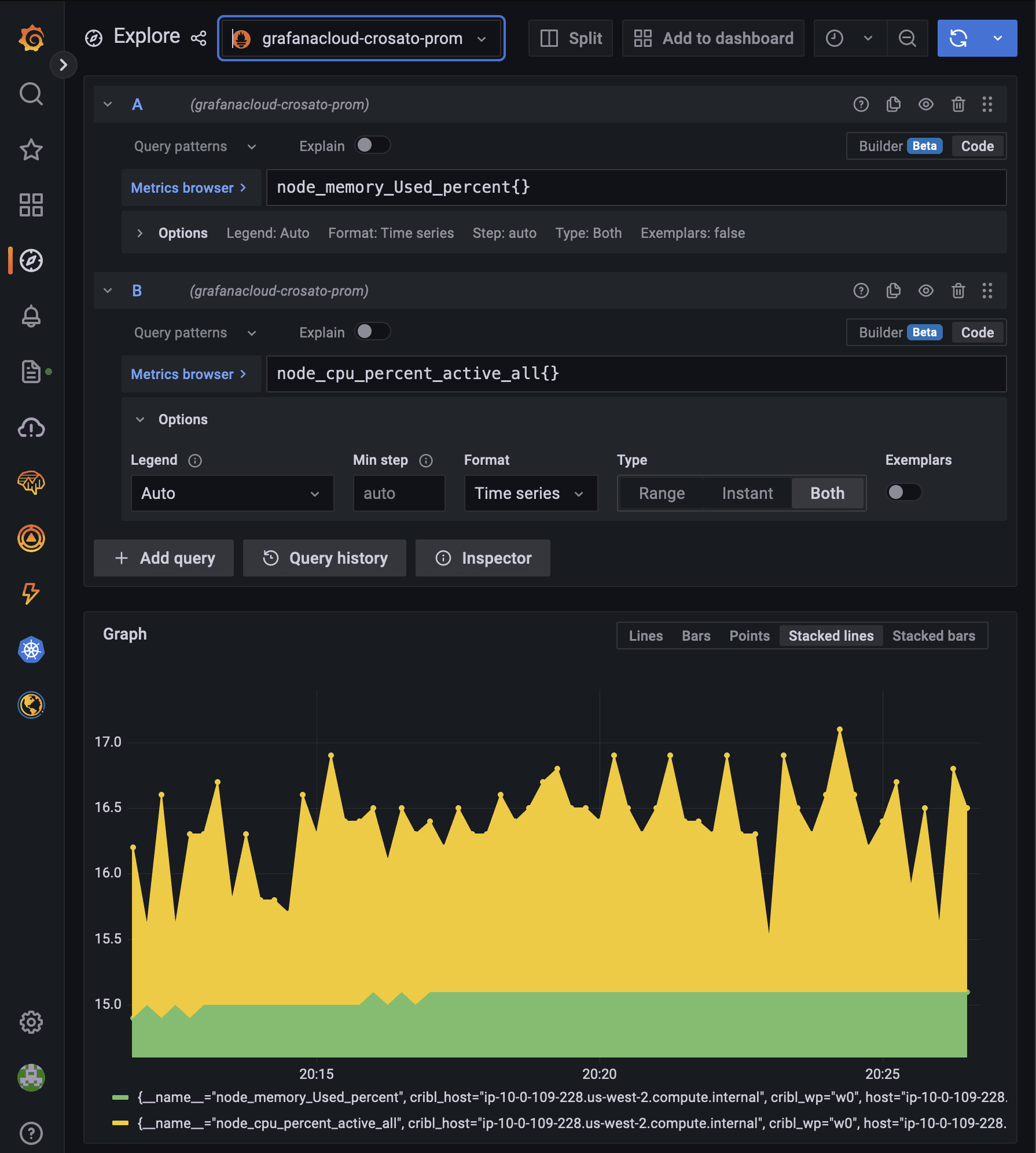This screenshot has height=1153, width=1036.
Task: Open Kubernetes icon in sidebar
Action: tap(31, 649)
